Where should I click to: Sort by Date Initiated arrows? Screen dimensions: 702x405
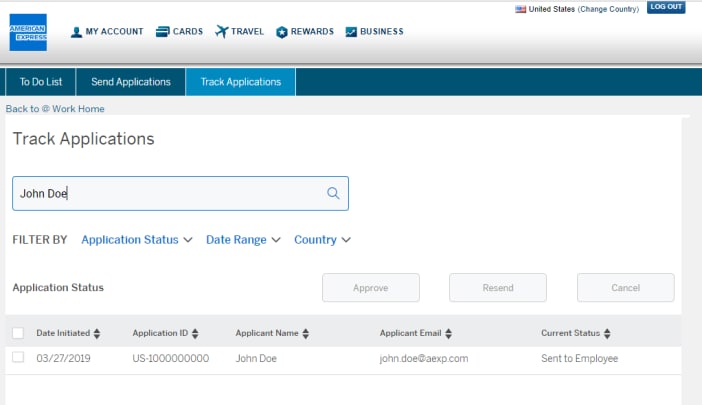(x=97, y=333)
